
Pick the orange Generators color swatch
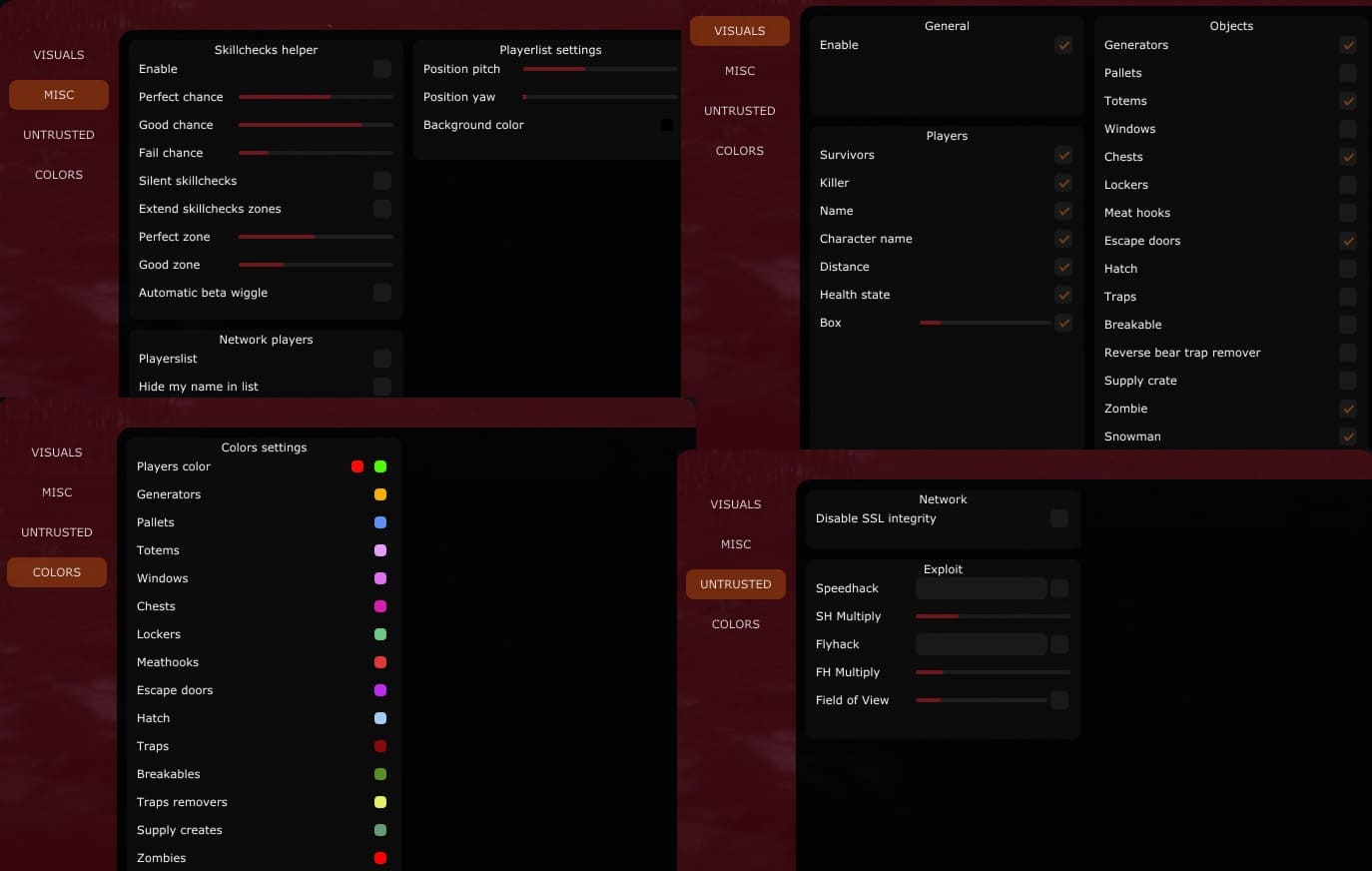[x=380, y=494]
